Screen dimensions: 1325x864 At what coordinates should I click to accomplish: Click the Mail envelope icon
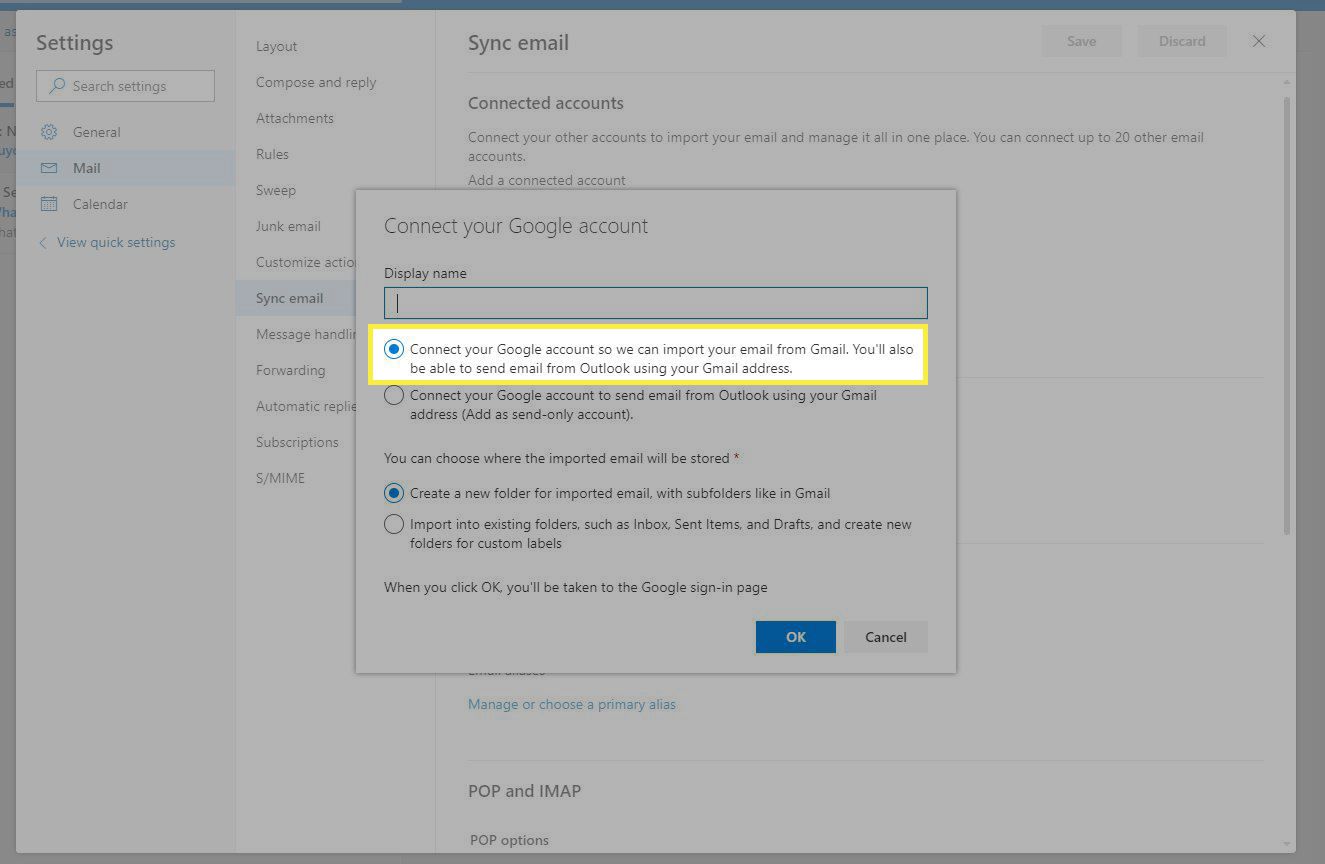[49, 168]
